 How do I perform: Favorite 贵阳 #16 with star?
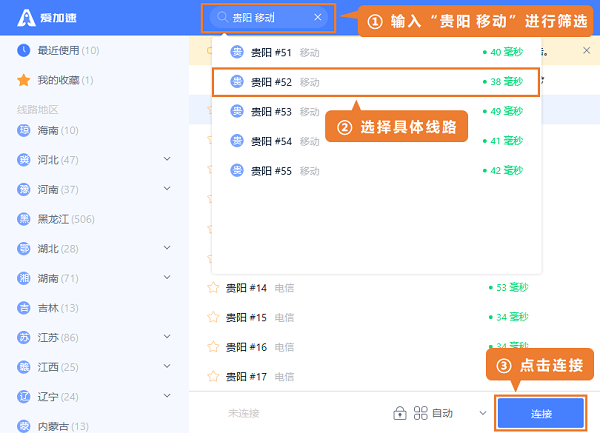point(213,347)
